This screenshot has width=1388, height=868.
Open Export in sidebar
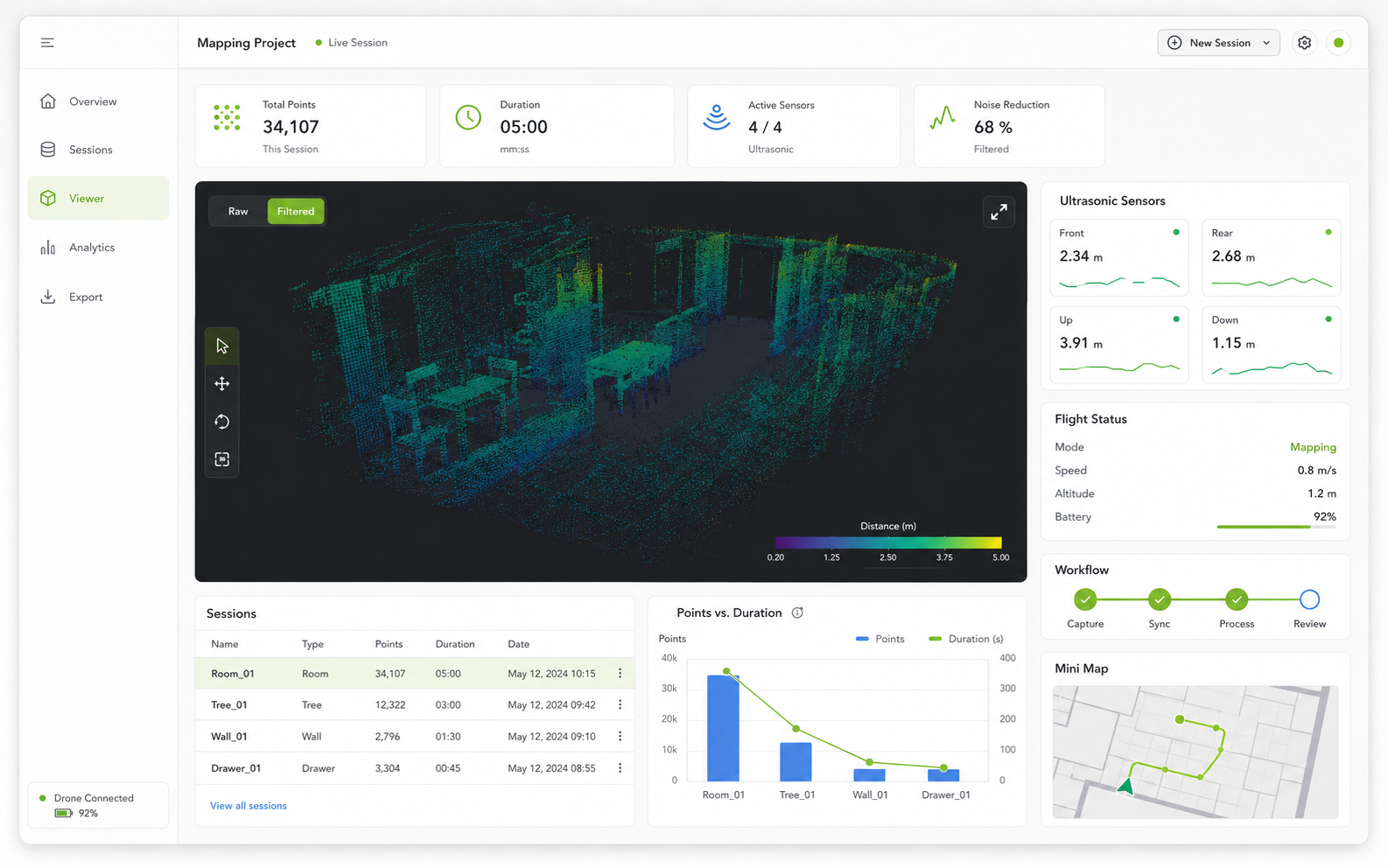click(x=98, y=297)
